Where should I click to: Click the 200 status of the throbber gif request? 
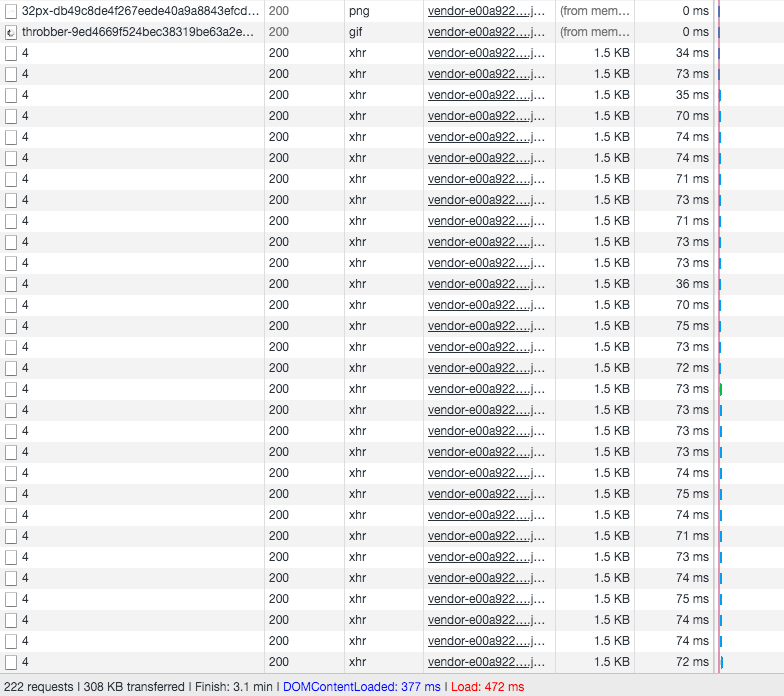point(279,32)
